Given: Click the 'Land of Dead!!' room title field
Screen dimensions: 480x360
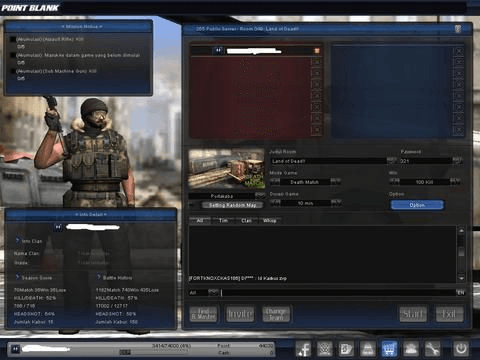Looking at the screenshot, I should pos(328,161).
